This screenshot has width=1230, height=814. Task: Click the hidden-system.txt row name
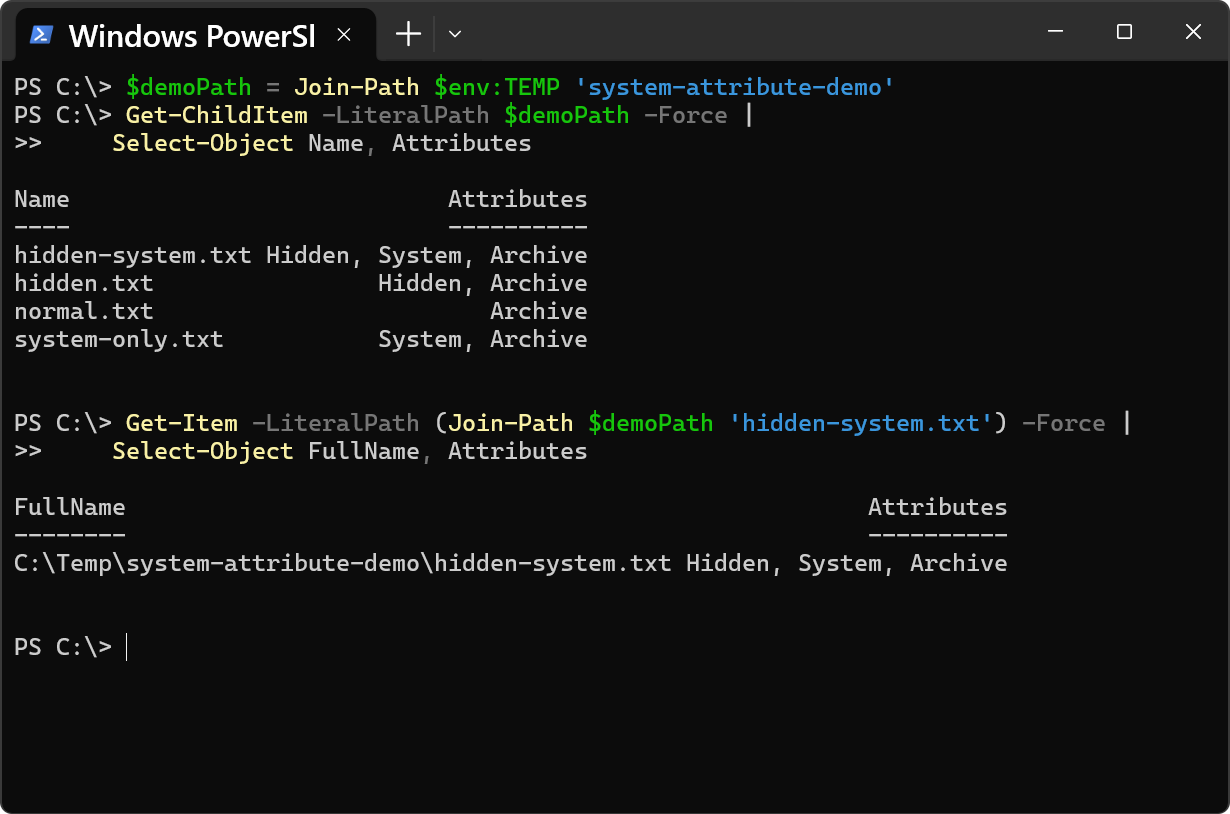133,255
